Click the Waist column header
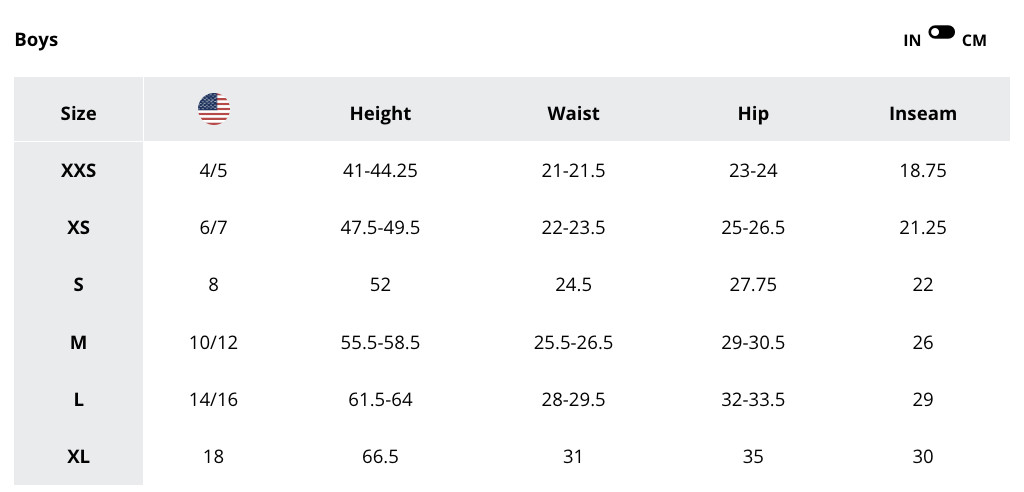 click(x=573, y=113)
